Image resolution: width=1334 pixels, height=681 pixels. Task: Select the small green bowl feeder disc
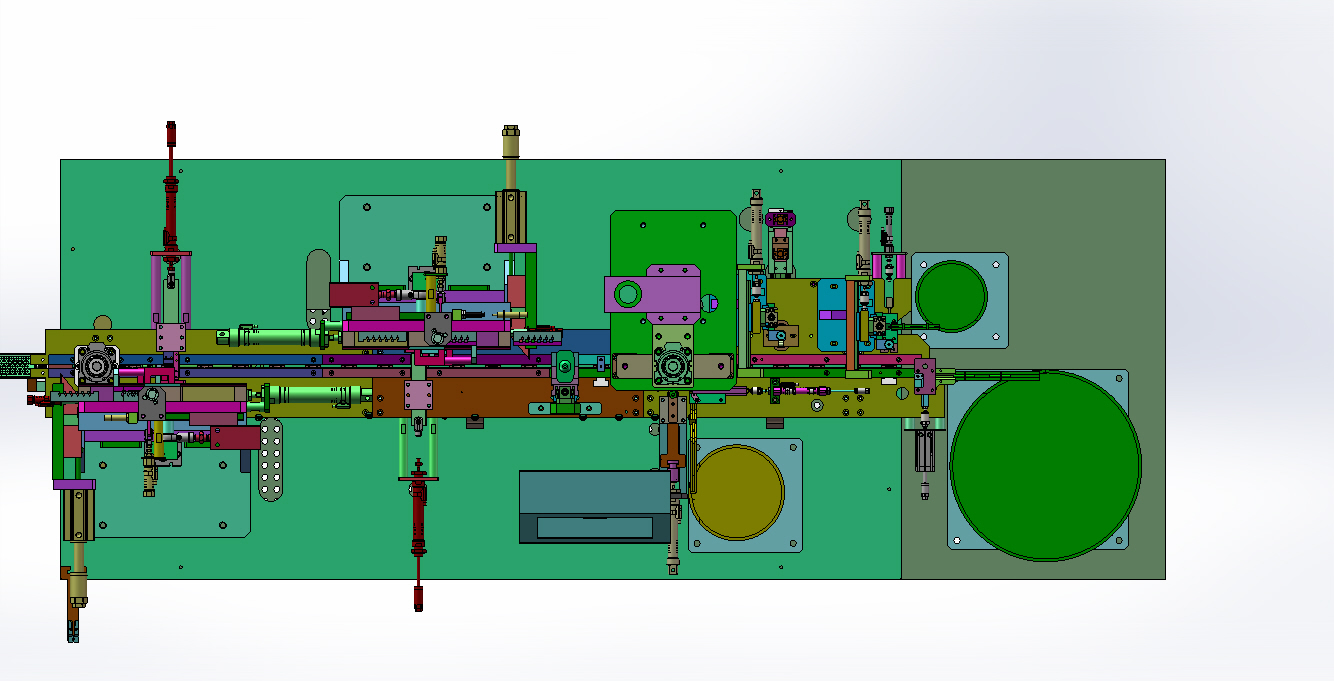[x=952, y=296]
